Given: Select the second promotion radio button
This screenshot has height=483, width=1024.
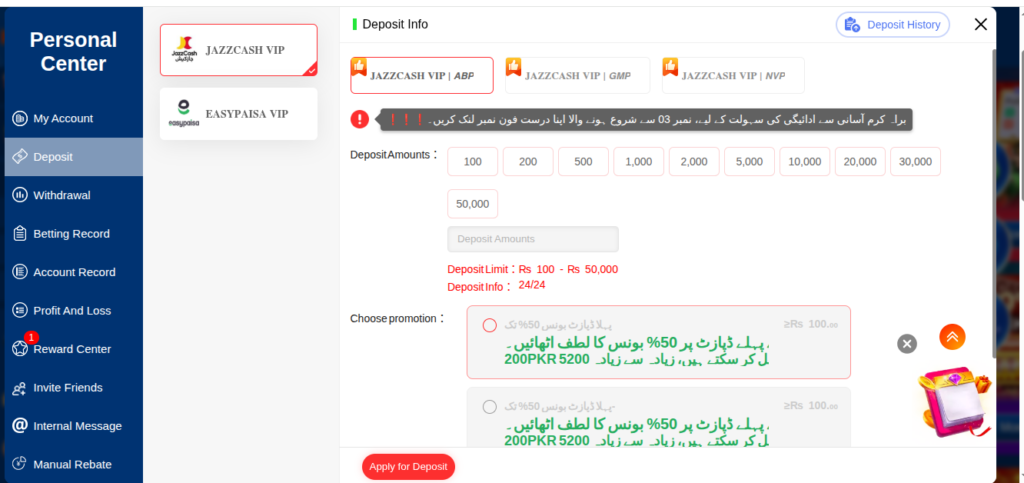Looking at the screenshot, I should coord(489,407).
